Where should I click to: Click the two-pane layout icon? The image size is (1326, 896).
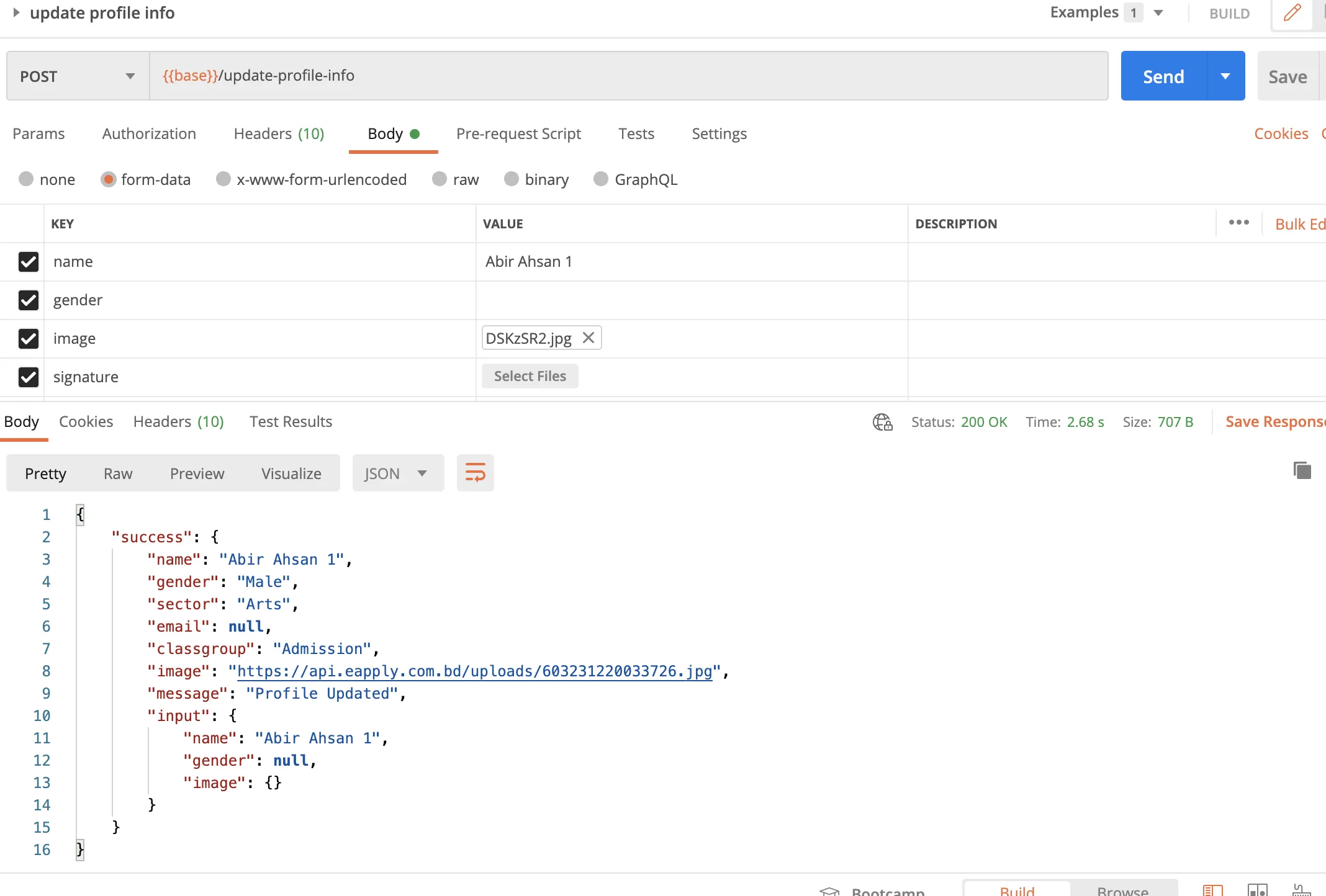pos(1257,890)
